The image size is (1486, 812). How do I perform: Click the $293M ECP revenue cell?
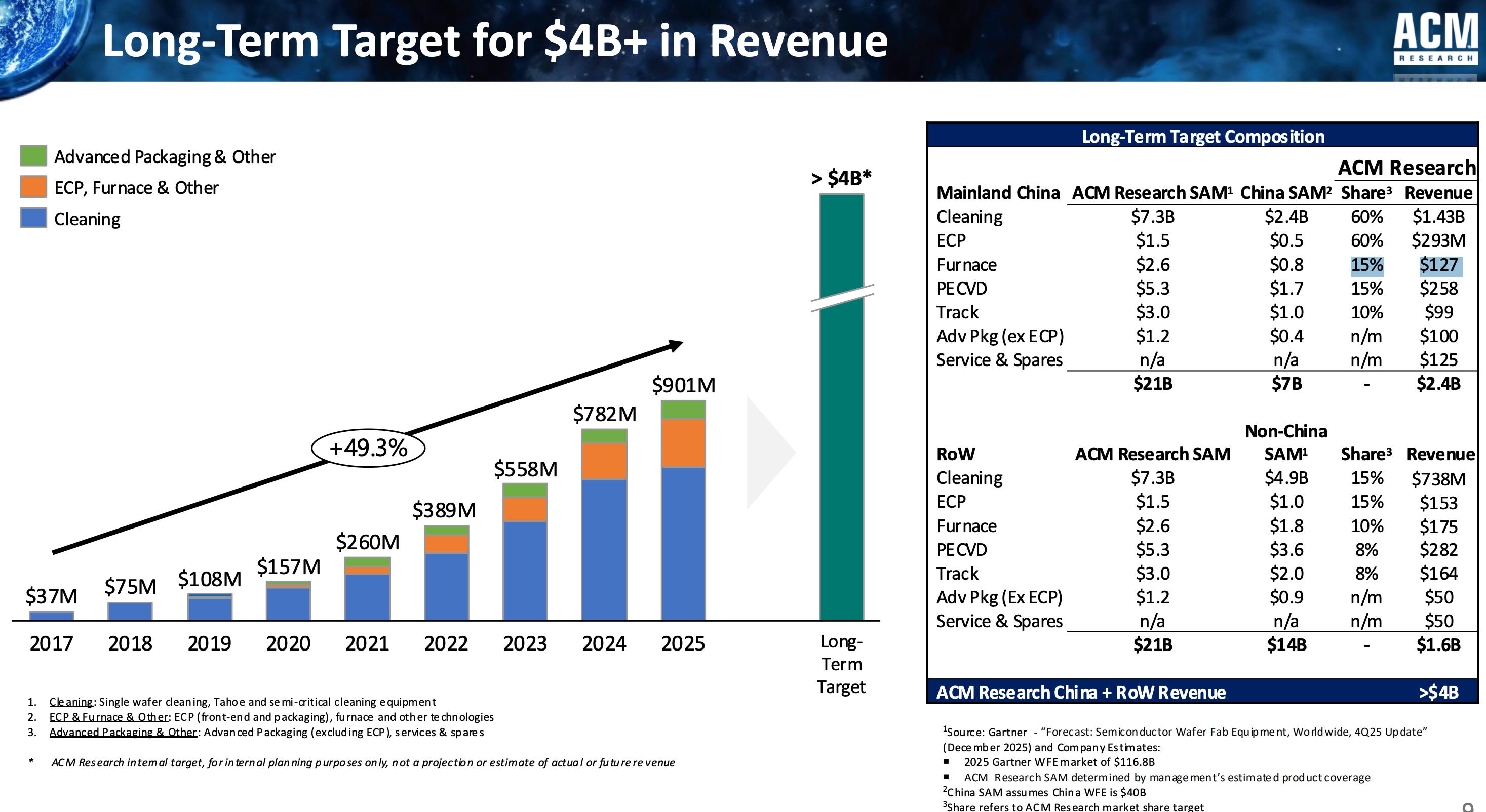pyautogui.click(x=1439, y=240)
